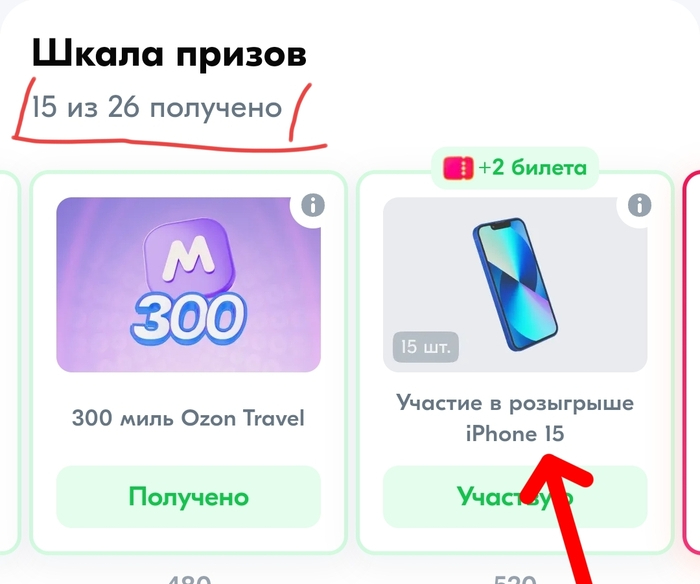
Task: Open the pink-bordered card at right edge
Action: pos(692,363)
